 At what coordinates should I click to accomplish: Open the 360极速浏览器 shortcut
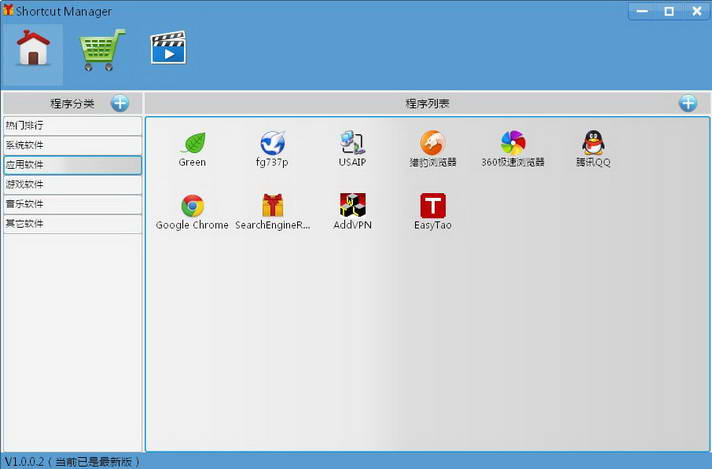coord(513,148)
